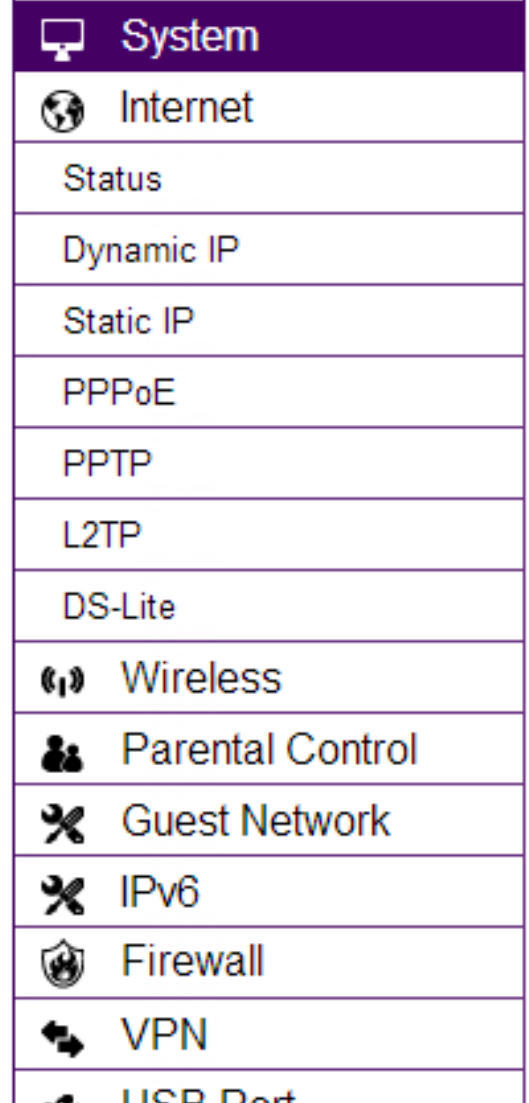Click the VPN arrows icon
Viewport: 529px width, 1103px height.
63,1039
